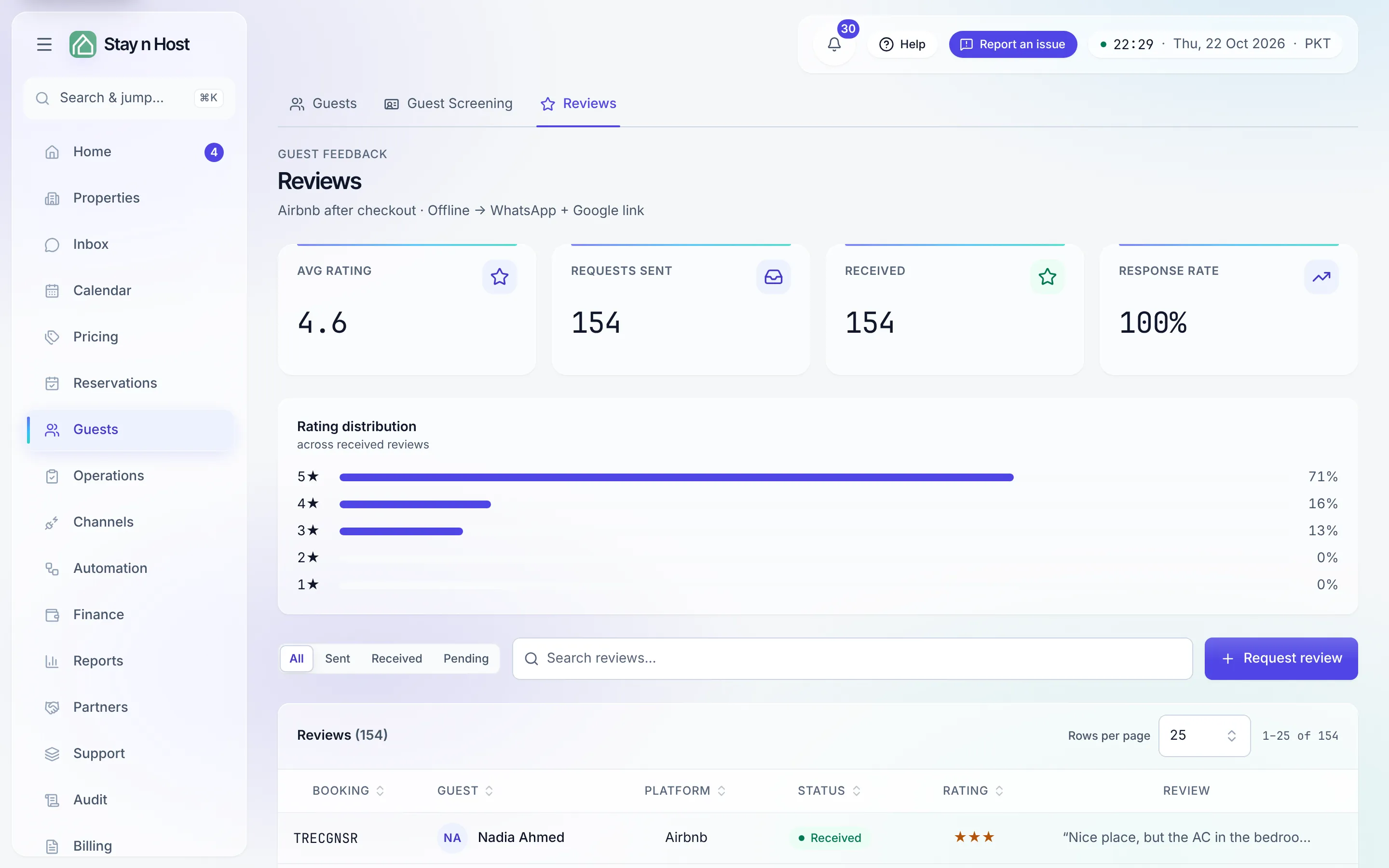The image size is (1389, 868).
Task: Click the Stay n Host logo icon
Action: (x=82, y=44)
